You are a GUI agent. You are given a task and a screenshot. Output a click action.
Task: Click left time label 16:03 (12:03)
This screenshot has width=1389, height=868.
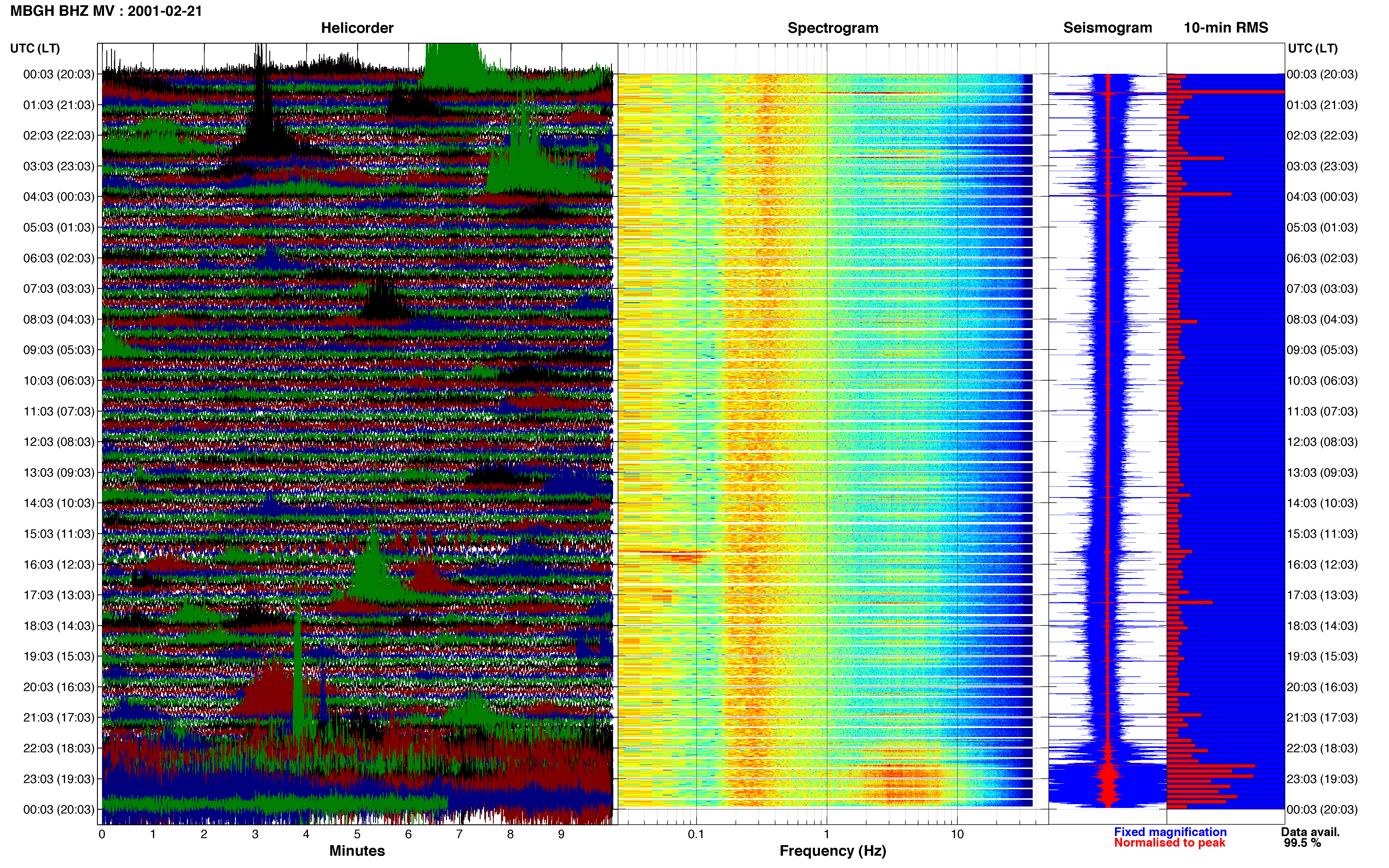click(x=59, y=564)
